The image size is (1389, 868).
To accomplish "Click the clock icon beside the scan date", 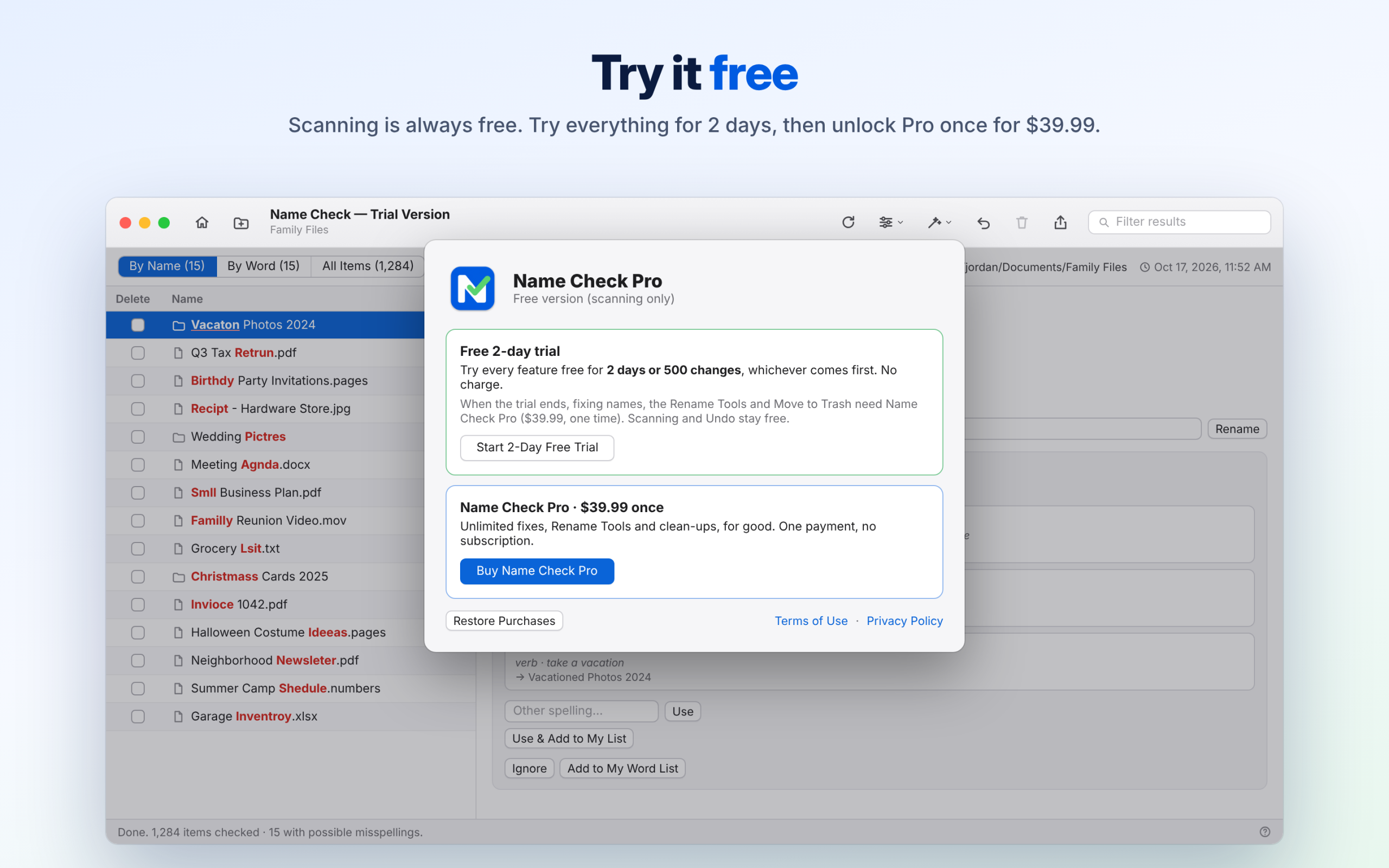I will pos(1144,267).
